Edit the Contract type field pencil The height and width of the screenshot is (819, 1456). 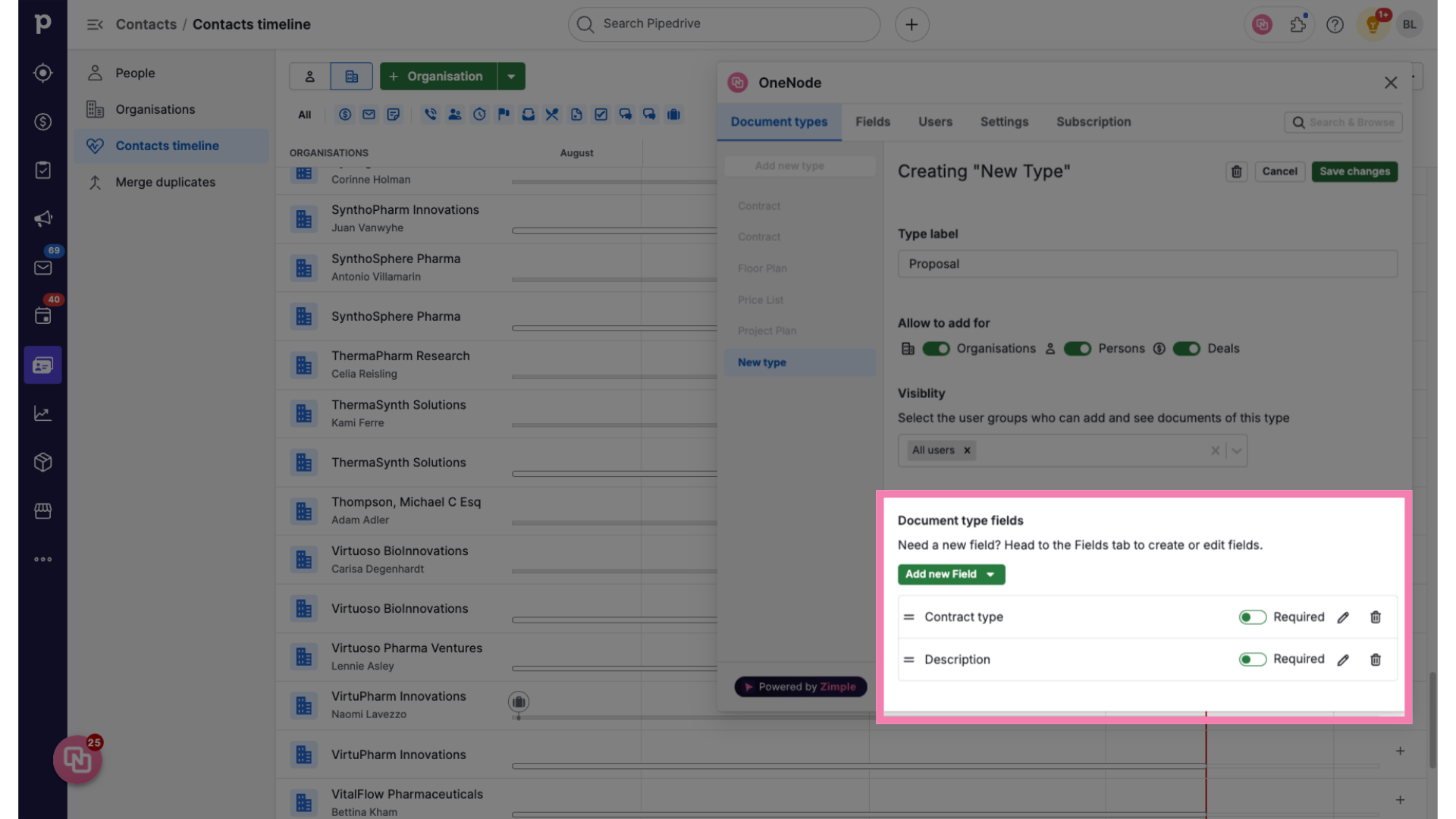(x=1343, y=617)
